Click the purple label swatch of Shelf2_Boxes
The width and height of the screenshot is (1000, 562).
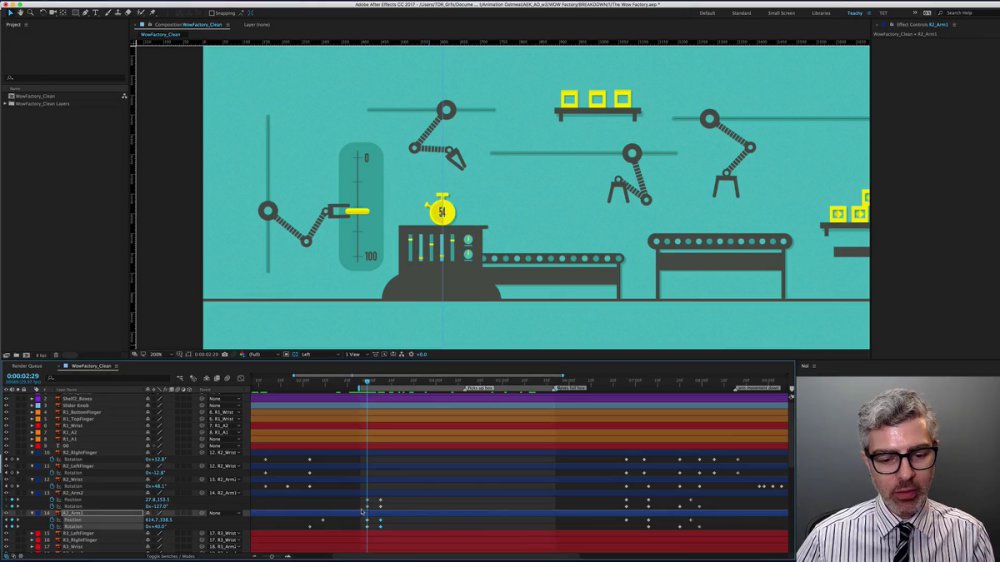point(38,399)
